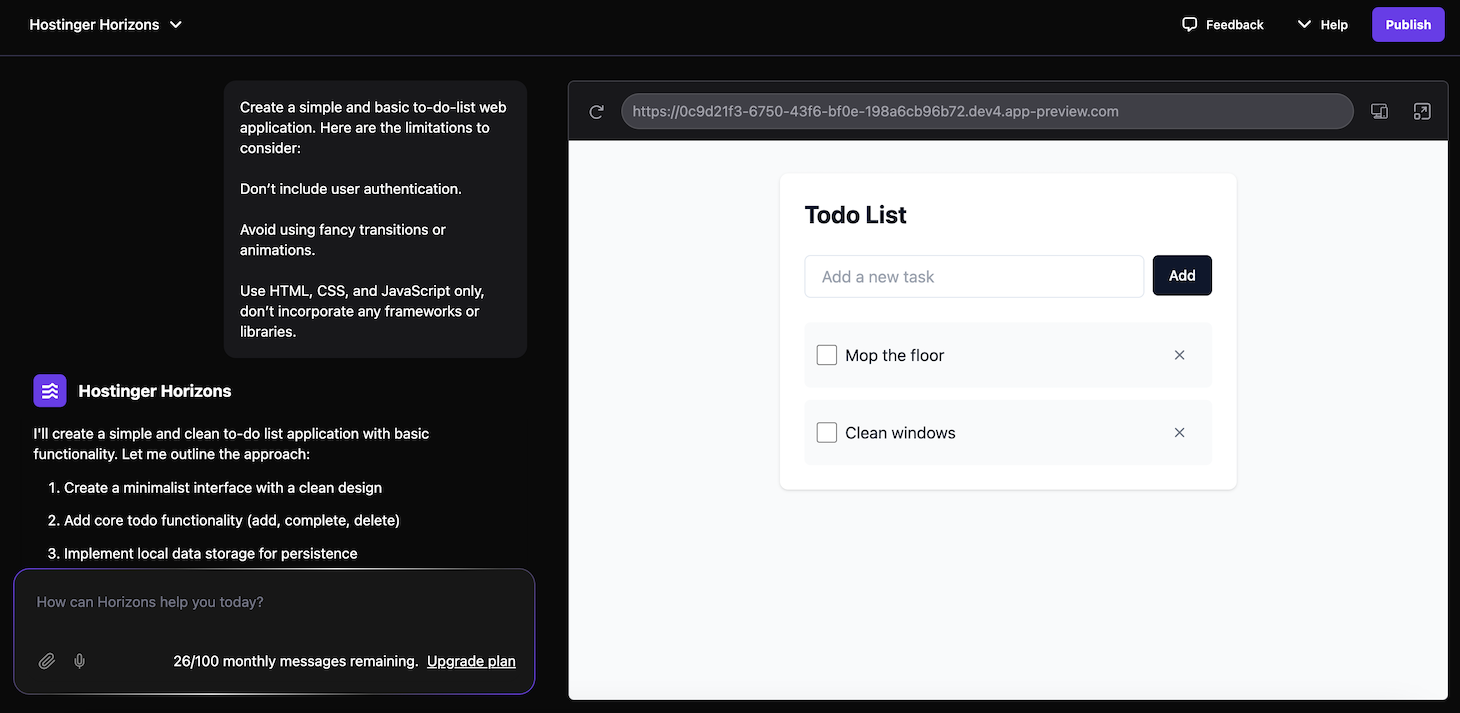This screenshot has height=713, width=1460.
Task: Click the preview URL address bar
Action: [x=987, y=112]
